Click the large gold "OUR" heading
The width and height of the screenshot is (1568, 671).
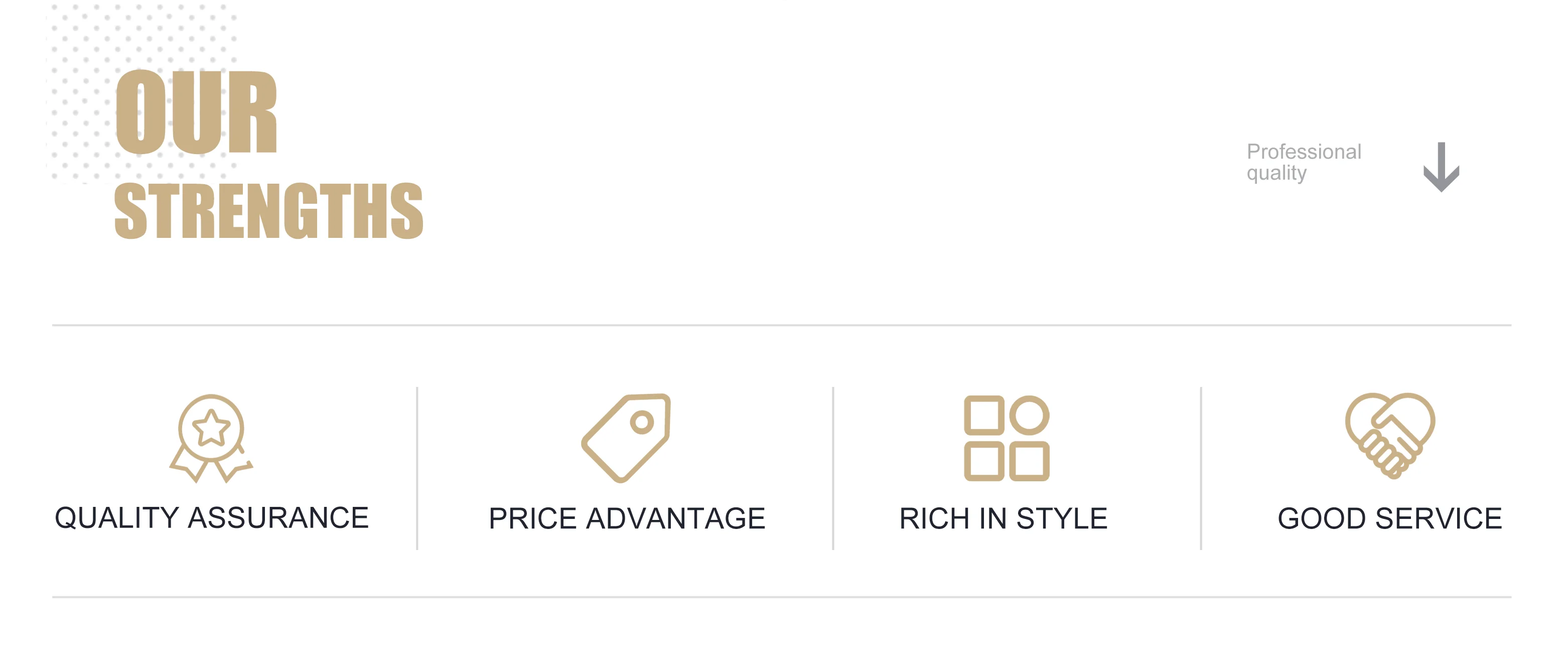tap(196, 112)
